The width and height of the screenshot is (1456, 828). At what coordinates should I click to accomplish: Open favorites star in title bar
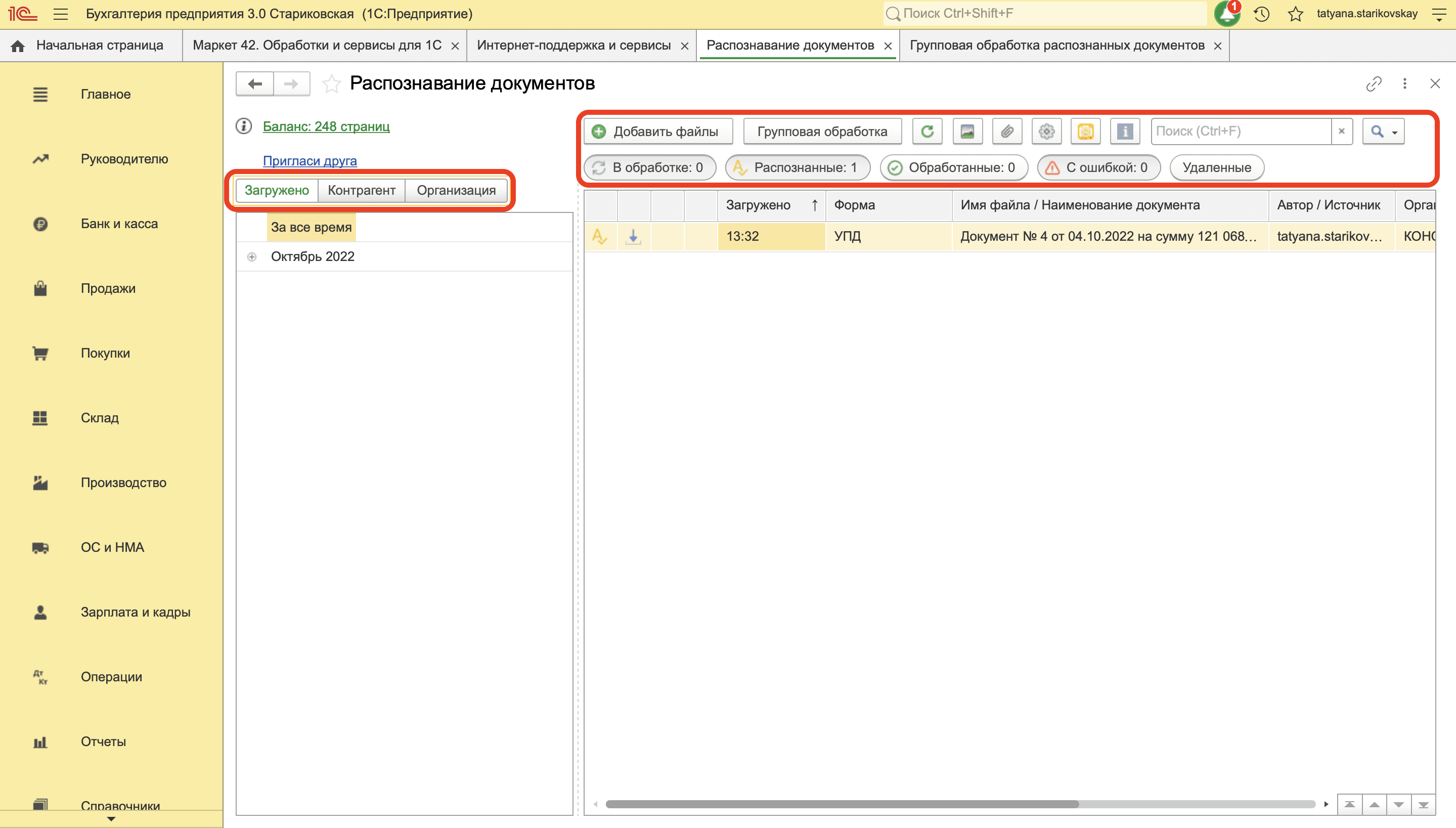(1295, 14)
